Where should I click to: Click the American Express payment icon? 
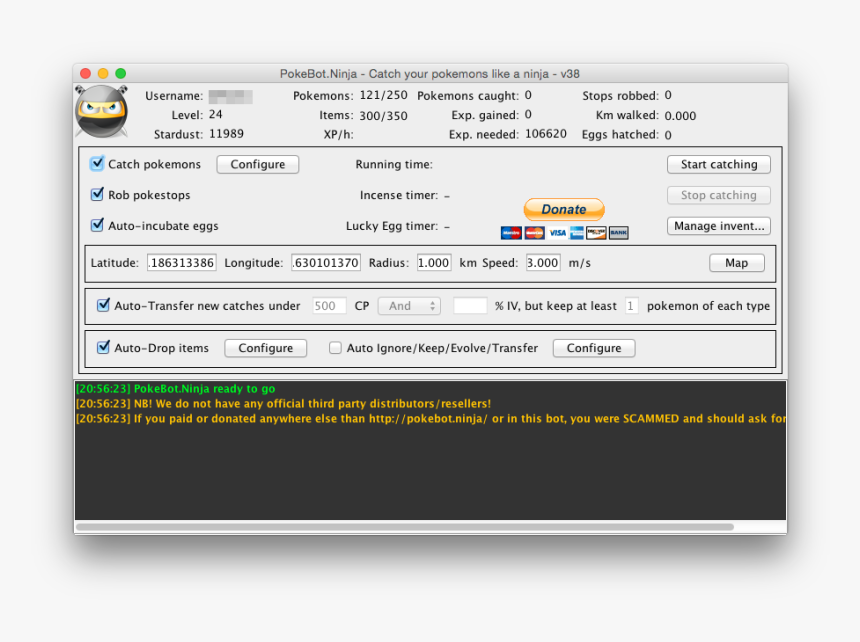[575, 232]
